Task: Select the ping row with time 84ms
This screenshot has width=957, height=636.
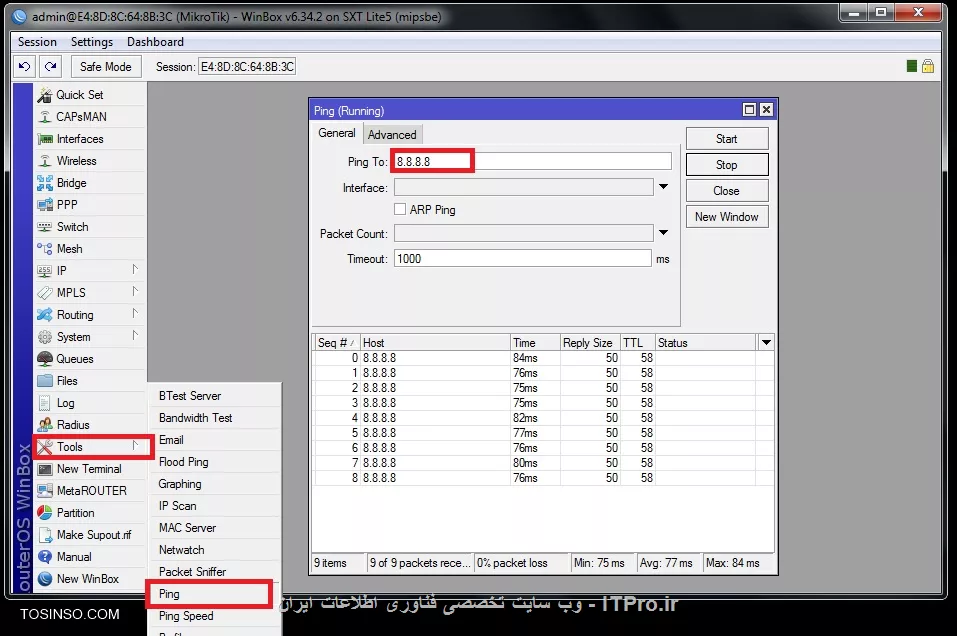Action: pos(543,358)
